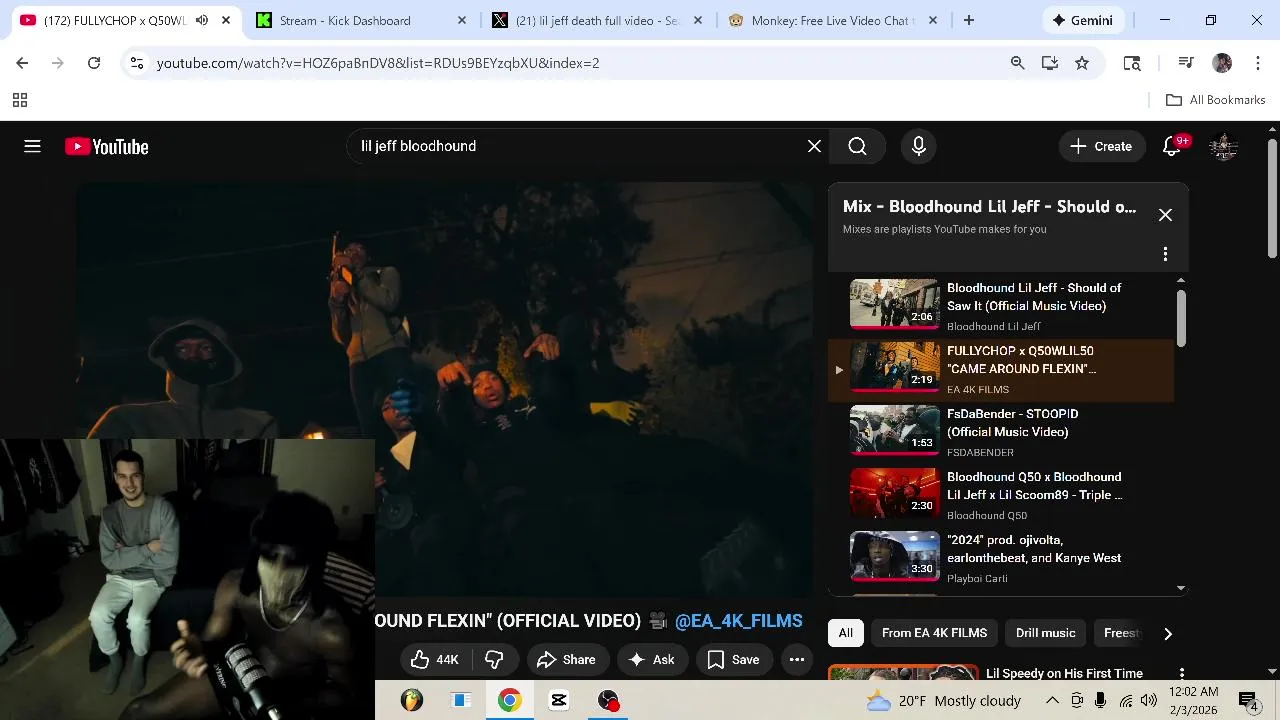This screenshot has width=1280, height=720.
Task: Open the zoom level indicator
Action: coord(1017,63)
